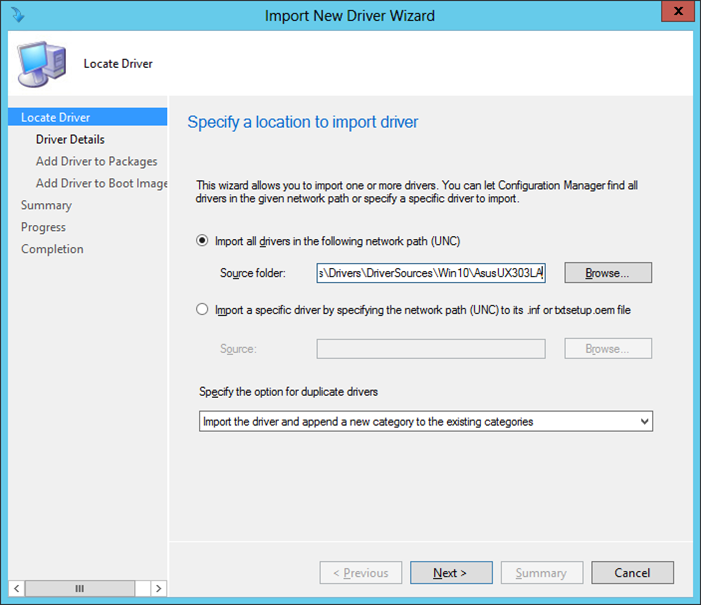Select Add Driver to Packages step
The height and width of the screenshot is (605, 701).
coord(97,161)
